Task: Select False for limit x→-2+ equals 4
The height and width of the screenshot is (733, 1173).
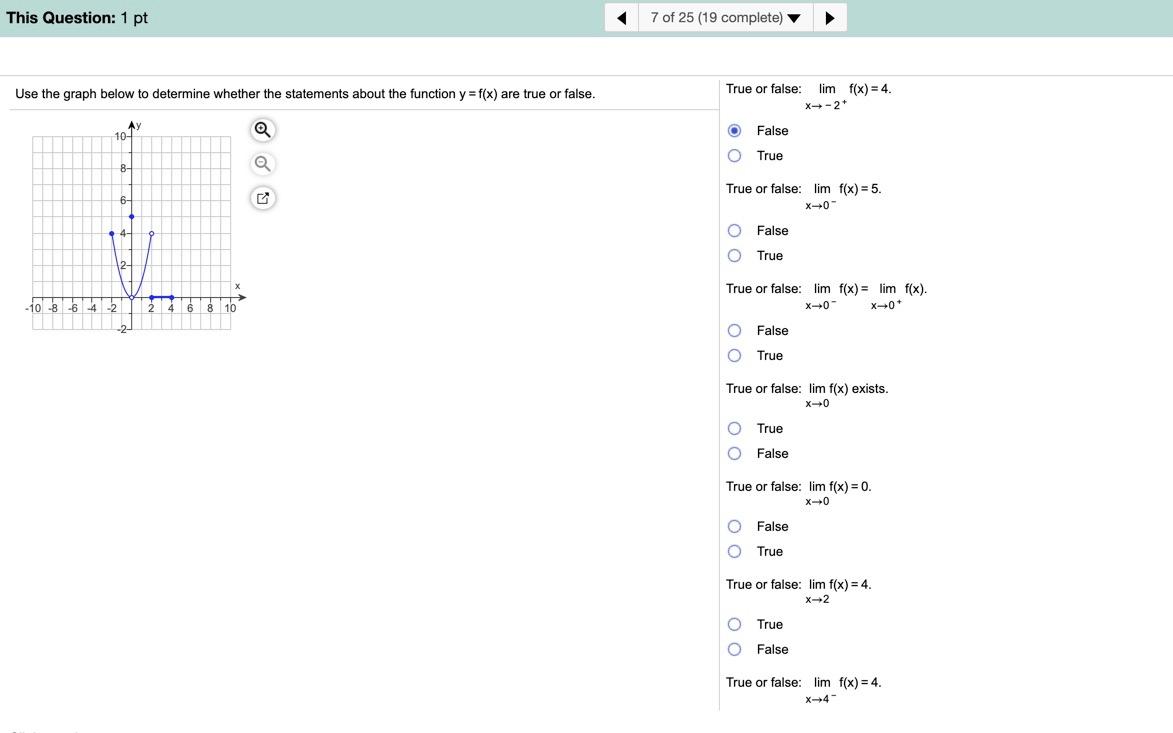Action: click(x=735, y=131)
